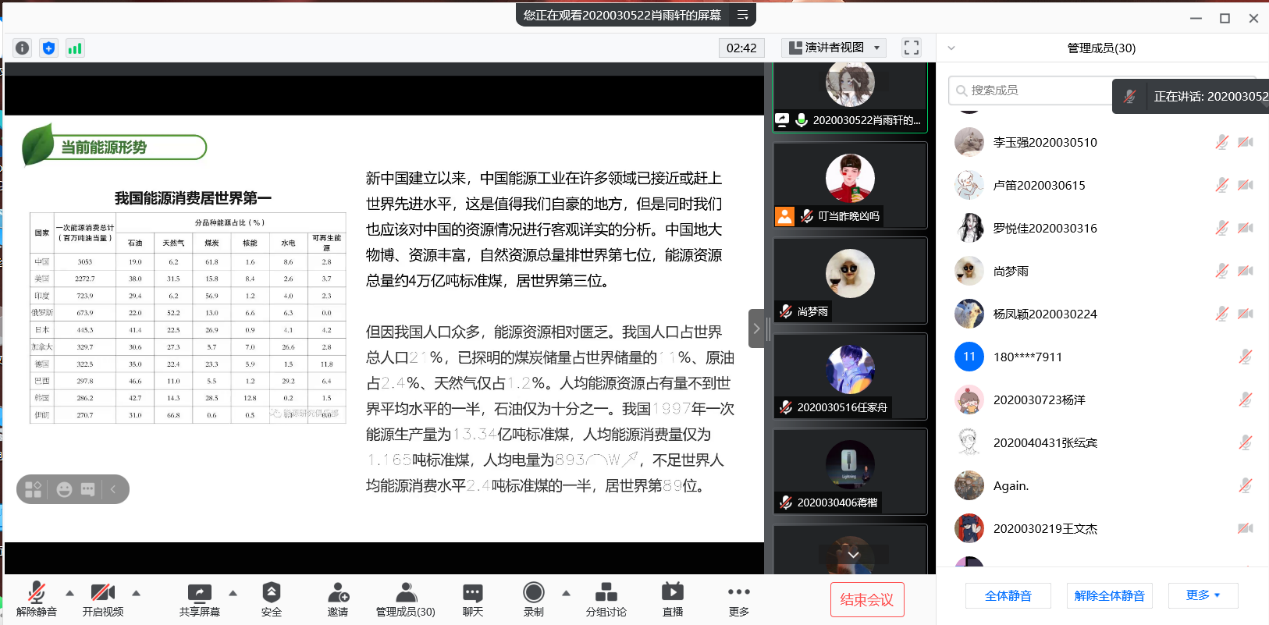The image size is (1269, 625).
Task: Open Share Screen (共享屏幕)
Action: 200,599
